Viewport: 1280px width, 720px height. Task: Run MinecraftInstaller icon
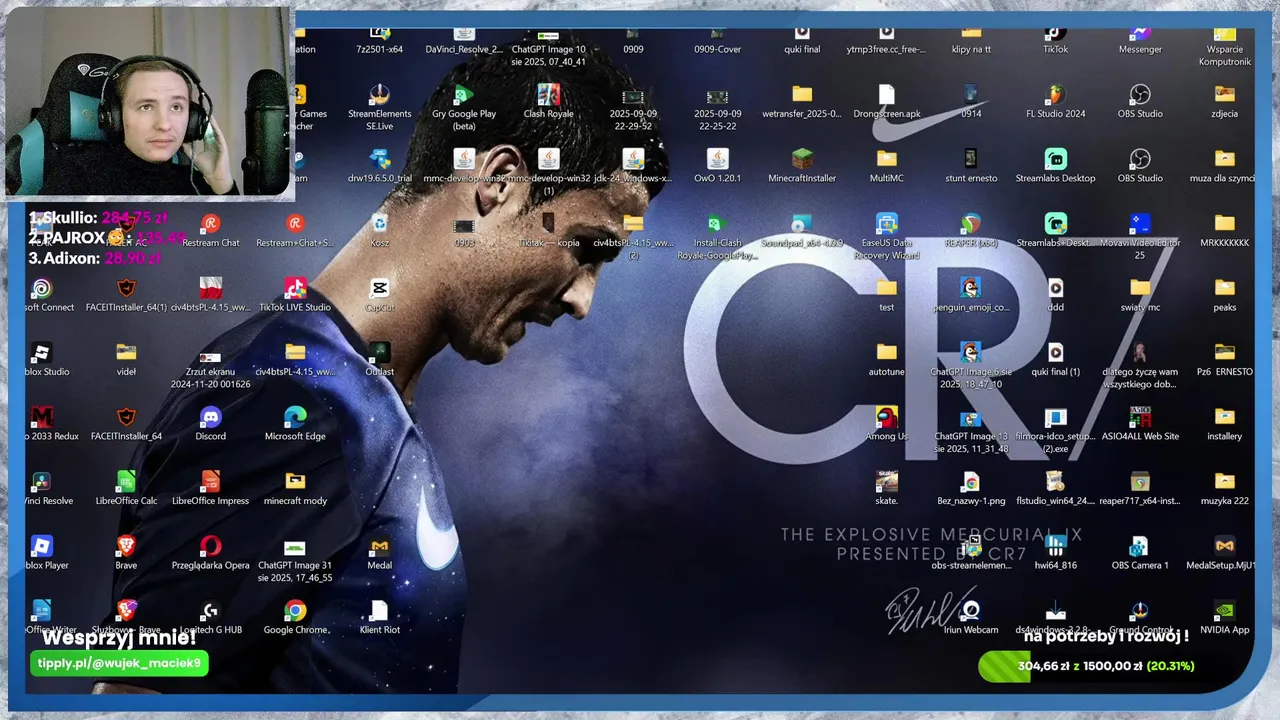[x=802, y=165]
